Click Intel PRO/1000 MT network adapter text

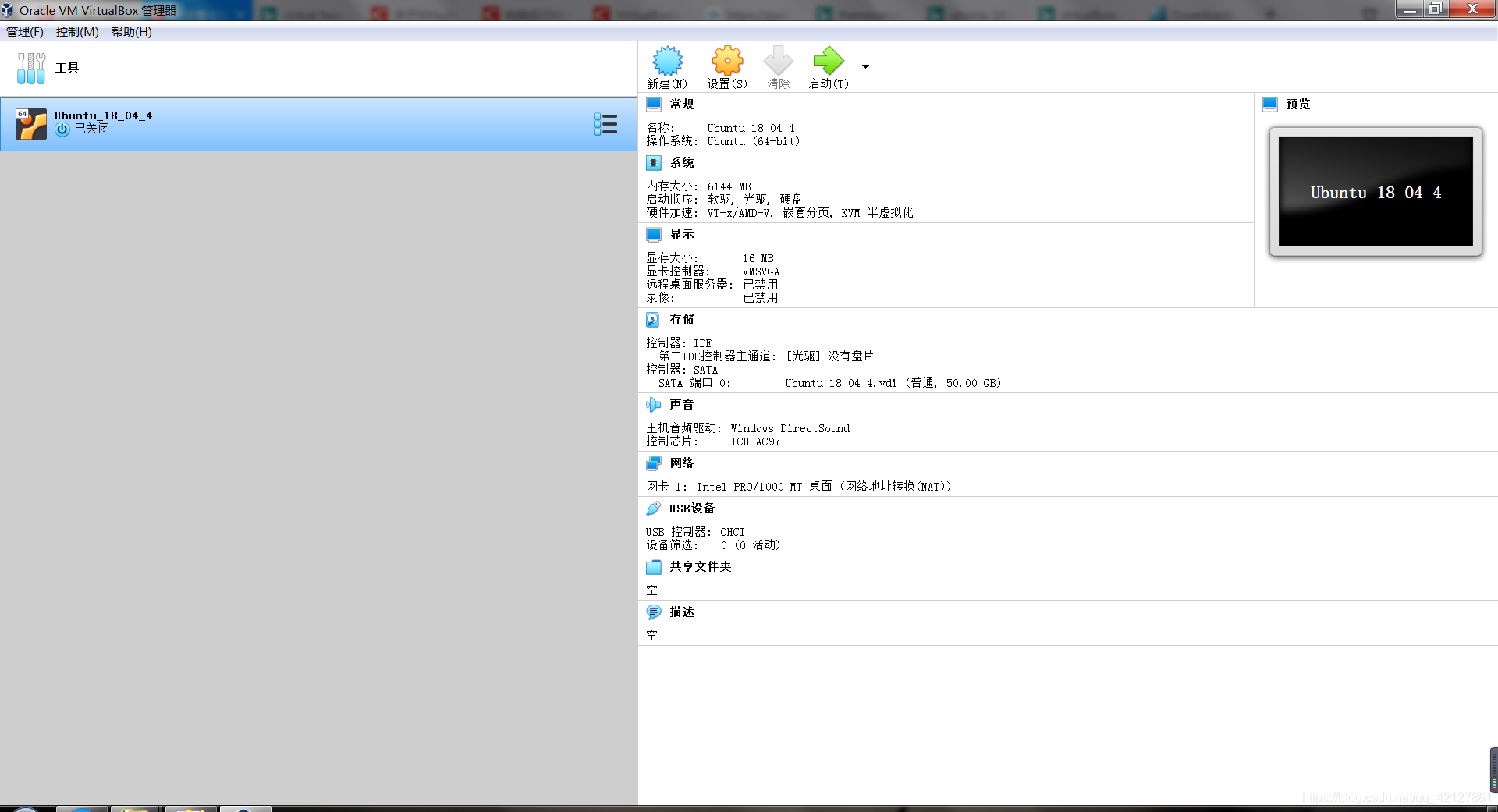[824, 487]
